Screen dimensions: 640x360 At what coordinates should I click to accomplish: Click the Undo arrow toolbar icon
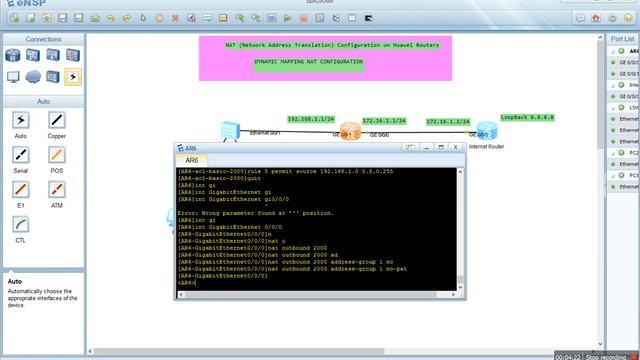click(x=111, y=18)
